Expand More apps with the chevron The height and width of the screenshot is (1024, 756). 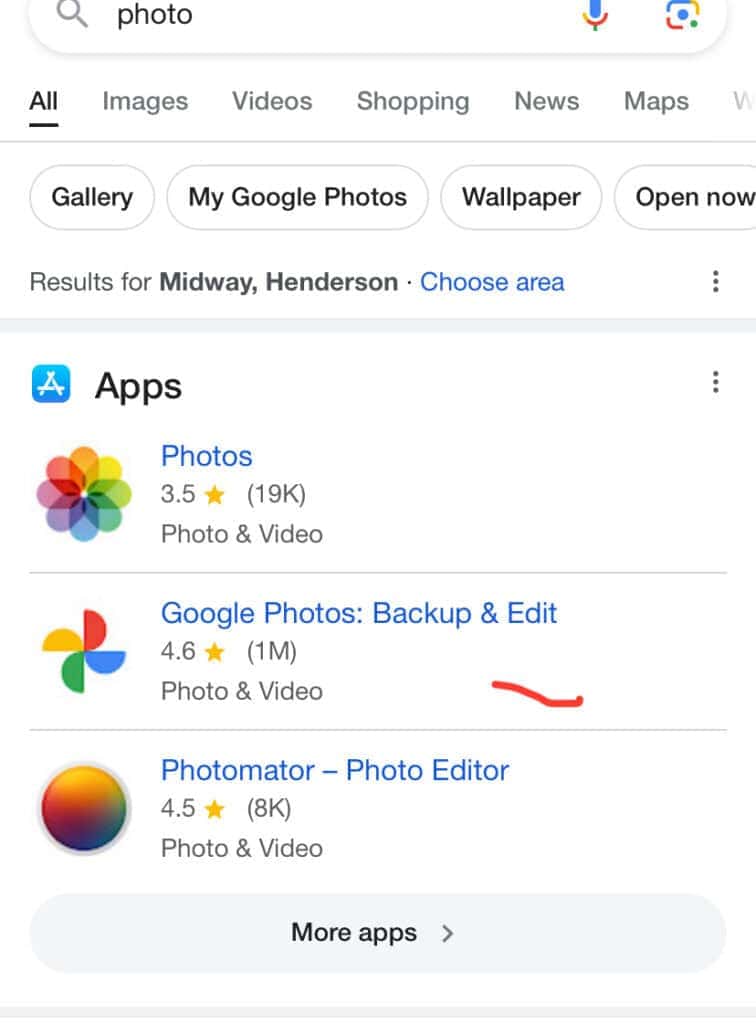click(448, 932)
